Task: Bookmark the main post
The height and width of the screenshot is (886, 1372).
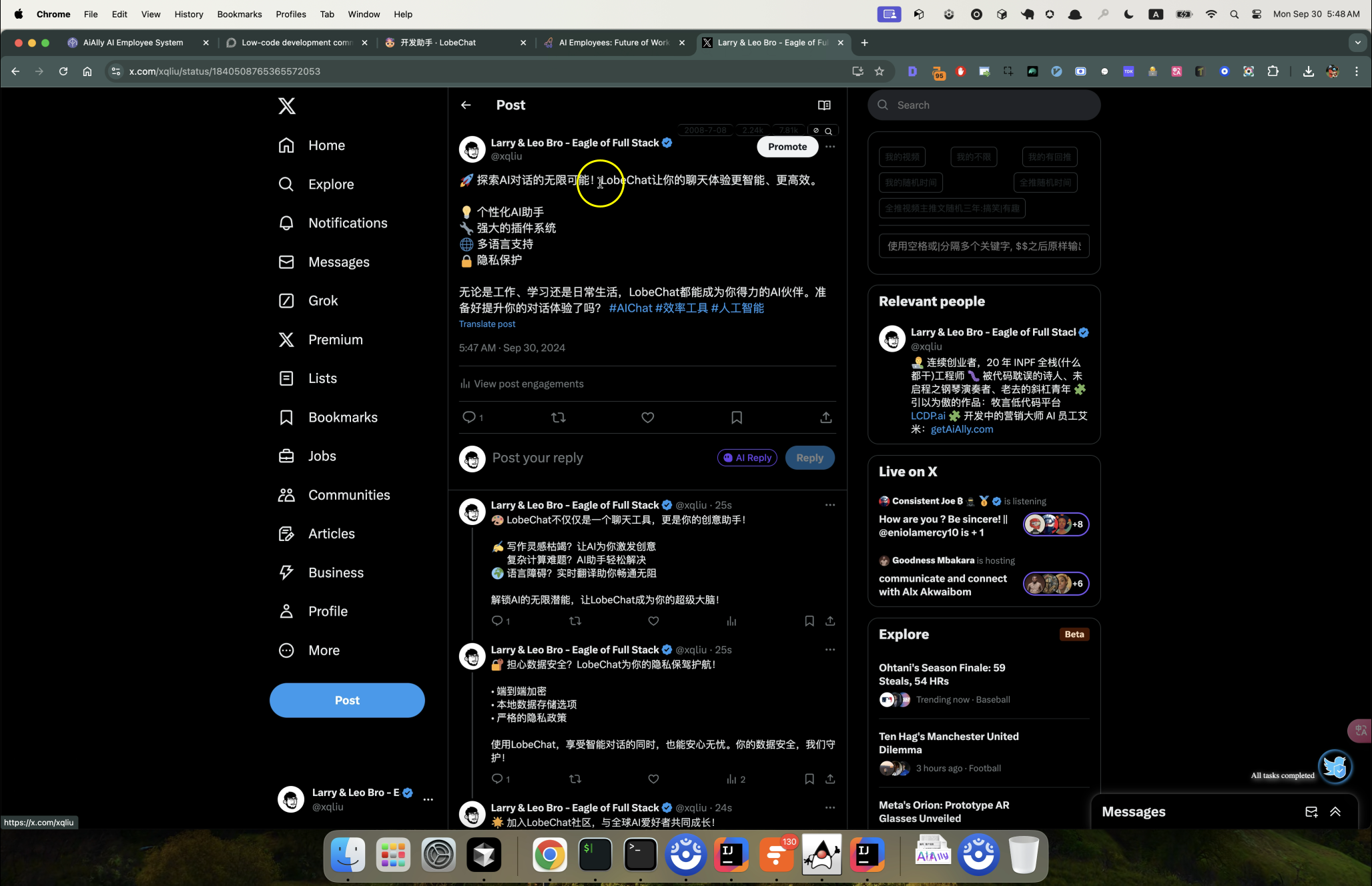Action: (737, 417)
